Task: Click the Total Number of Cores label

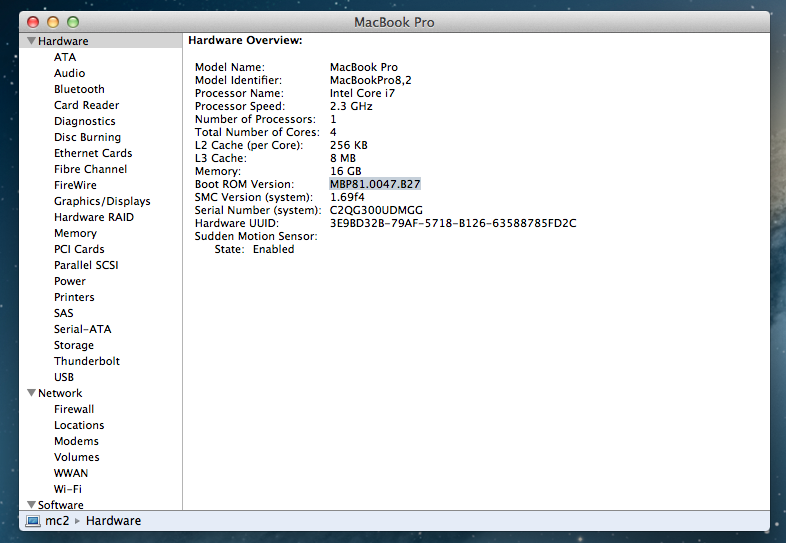Action: click(257, 132)
